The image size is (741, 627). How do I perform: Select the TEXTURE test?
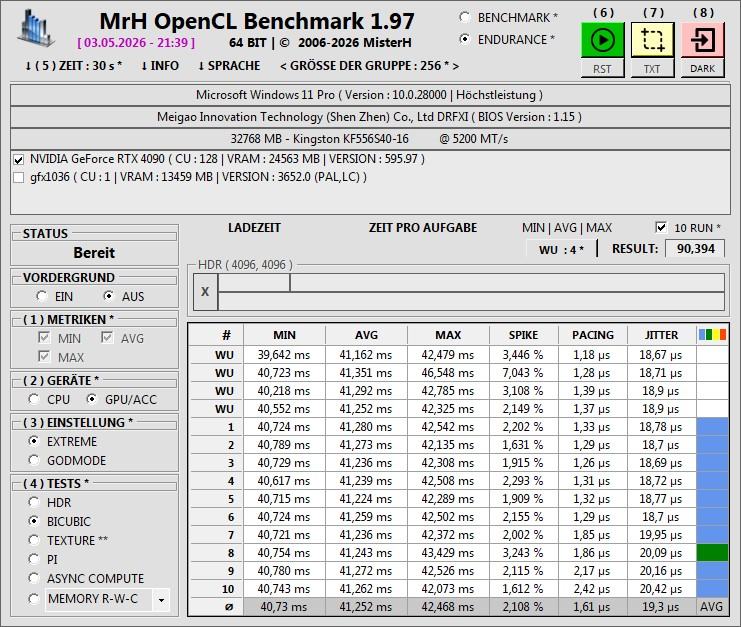click(x=34, y=540)
